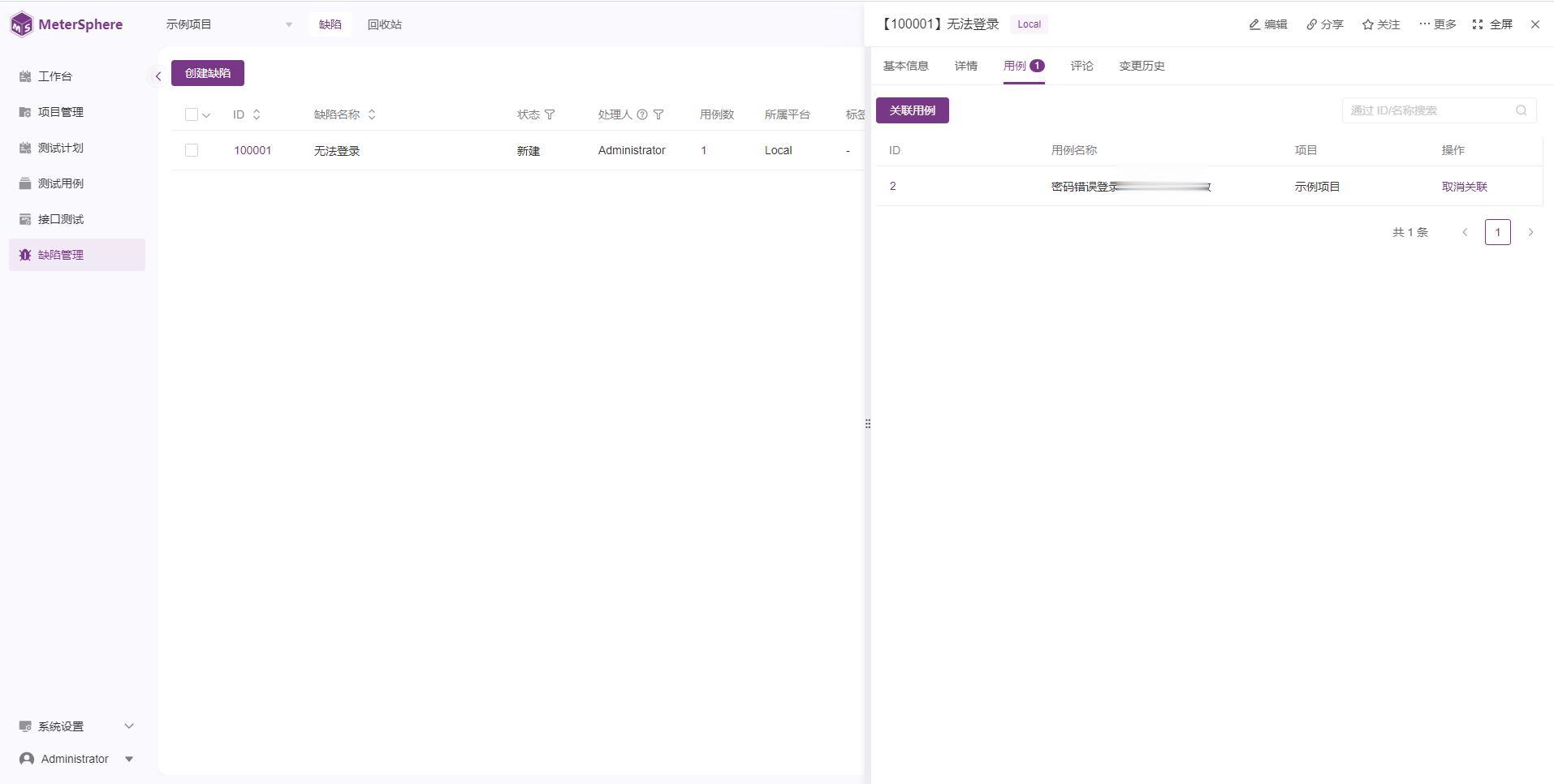Click the 所属平台 column header
Screen dimensions: 1554x784
click(x=788, y=114)
